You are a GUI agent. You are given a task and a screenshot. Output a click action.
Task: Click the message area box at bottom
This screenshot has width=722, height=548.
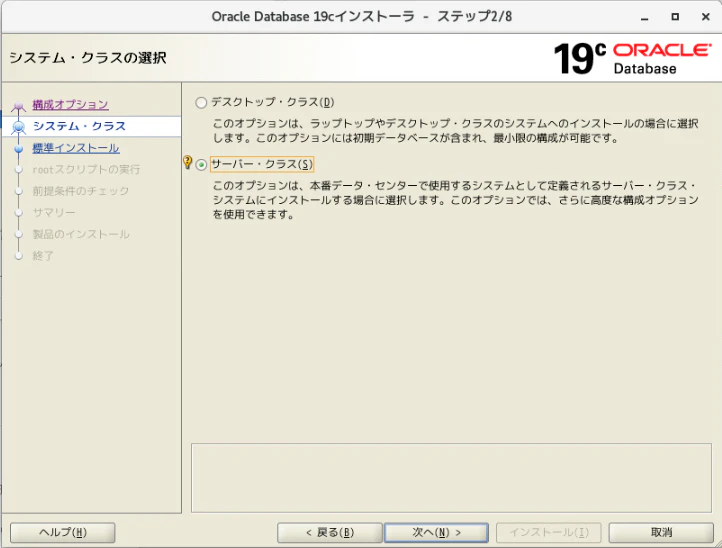[x=451, y=478]
